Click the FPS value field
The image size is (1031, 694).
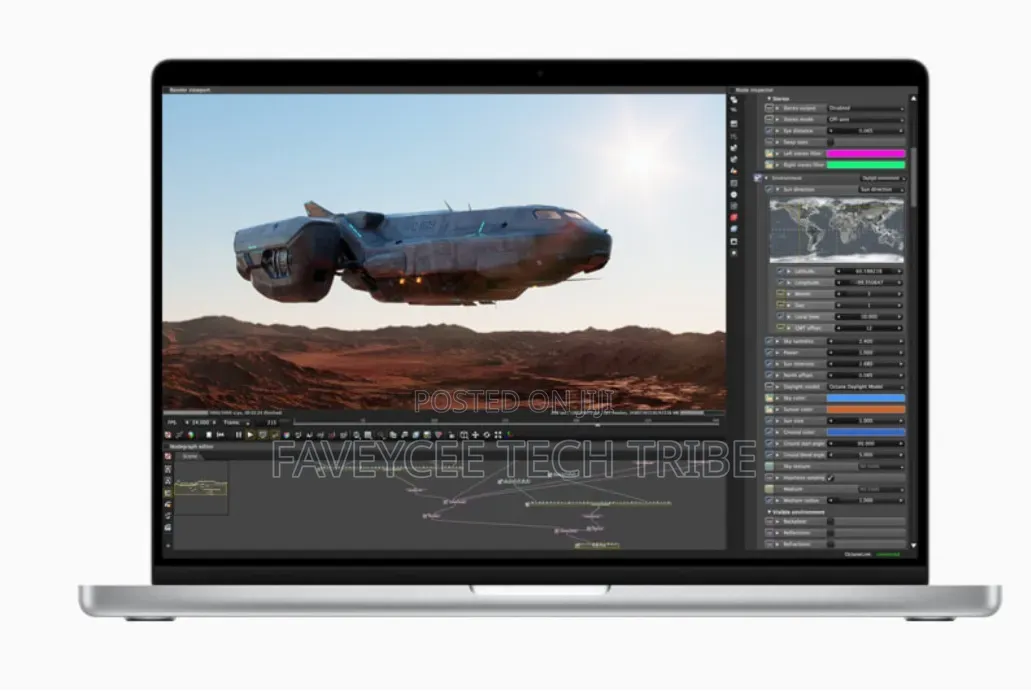pos(201,422)
